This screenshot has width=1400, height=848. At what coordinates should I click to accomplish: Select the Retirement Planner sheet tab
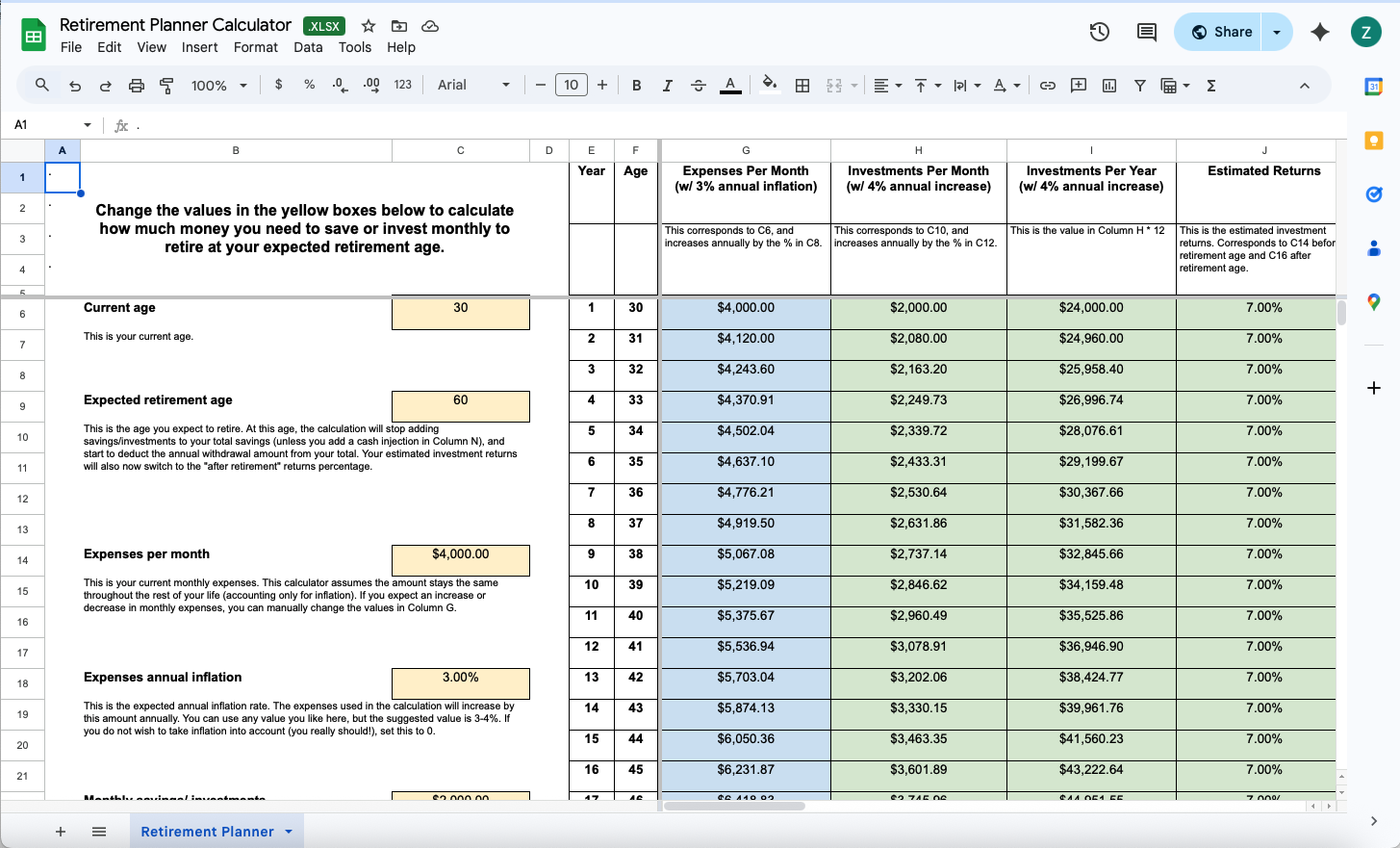207,832
